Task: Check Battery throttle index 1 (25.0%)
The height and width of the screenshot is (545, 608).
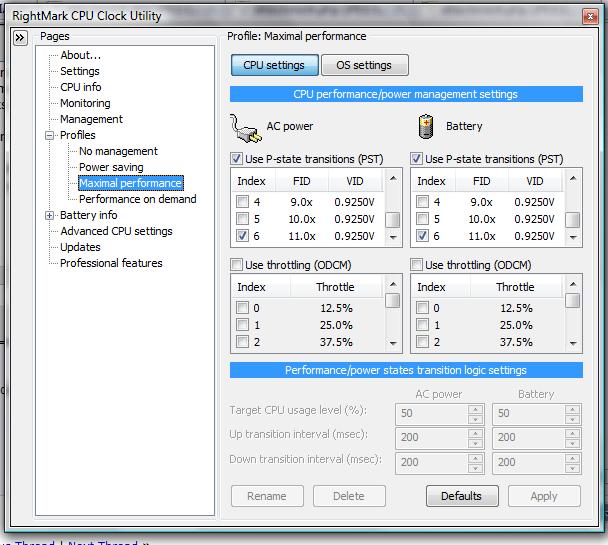Action: click(x=422, y=324)
